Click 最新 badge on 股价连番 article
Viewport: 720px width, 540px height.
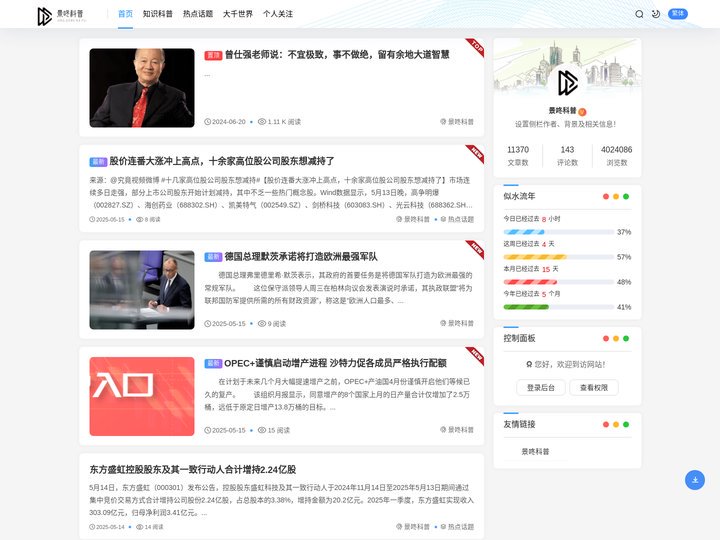(98, 162)
